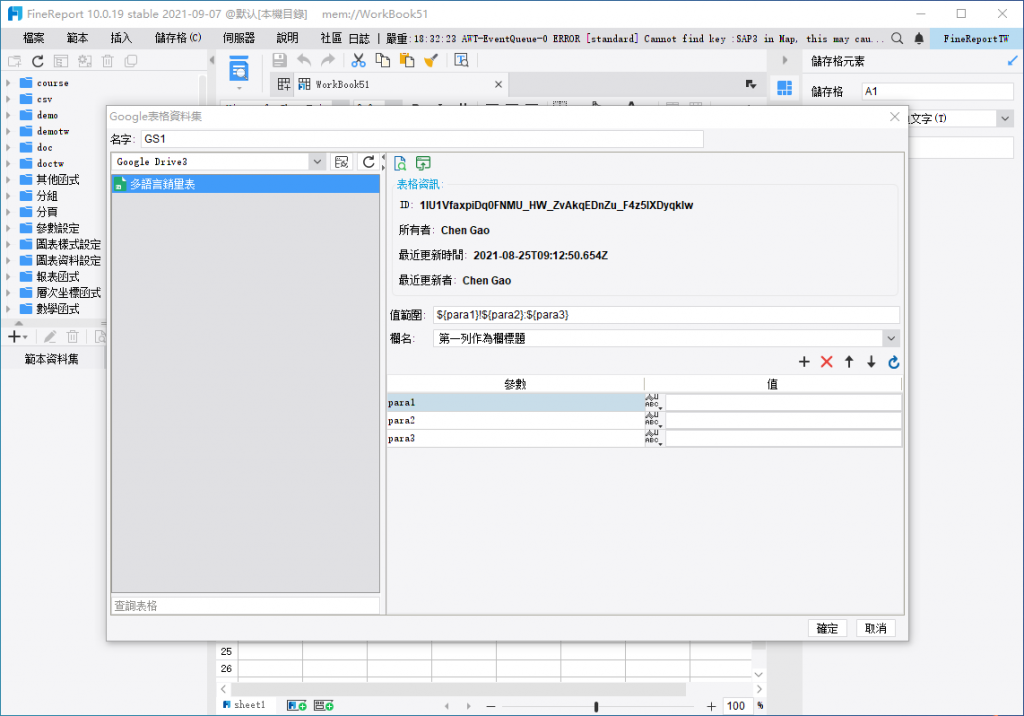1024x716 pixels.
Task: Close the Google表格資料集 dialog
Action: click(895, 116)
